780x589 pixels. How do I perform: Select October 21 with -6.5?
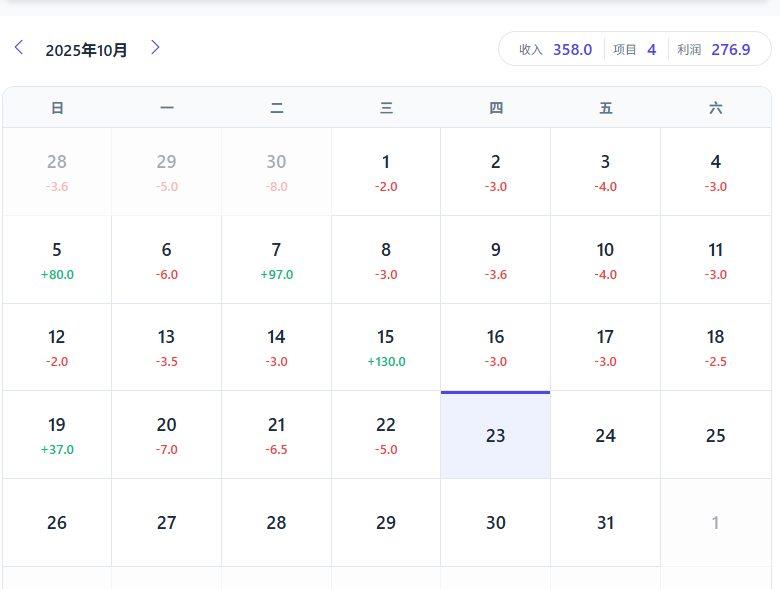tap(277, 435)
